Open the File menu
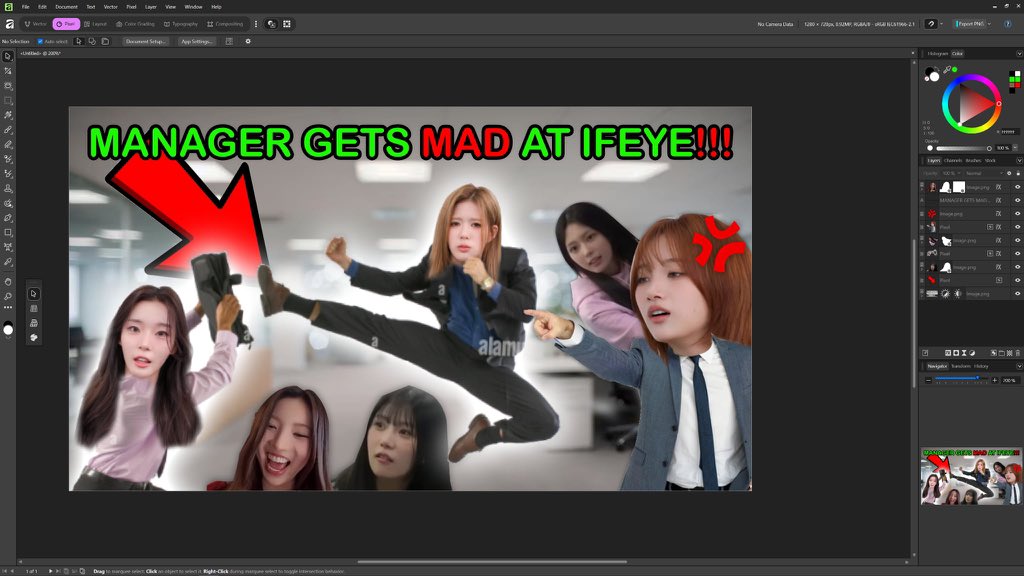1024x576 pixels. 25,7
